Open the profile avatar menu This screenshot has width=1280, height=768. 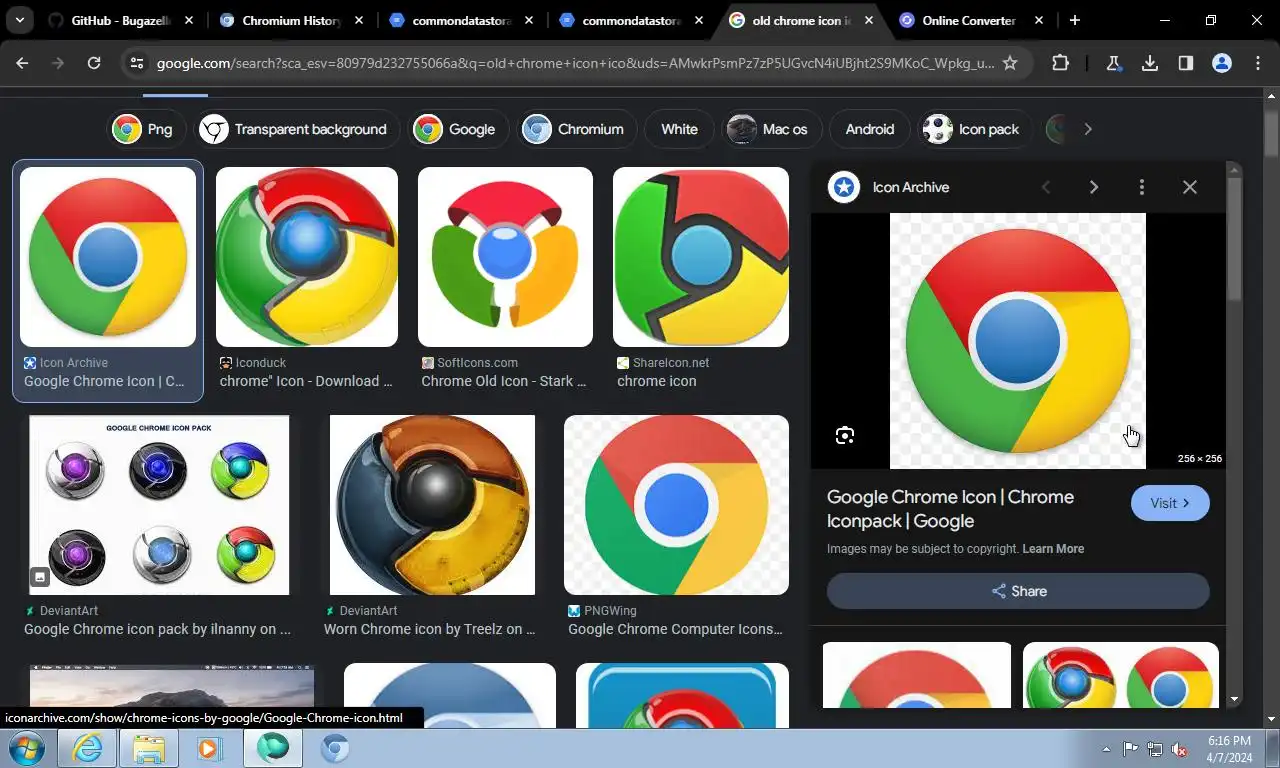(1222, 63)
